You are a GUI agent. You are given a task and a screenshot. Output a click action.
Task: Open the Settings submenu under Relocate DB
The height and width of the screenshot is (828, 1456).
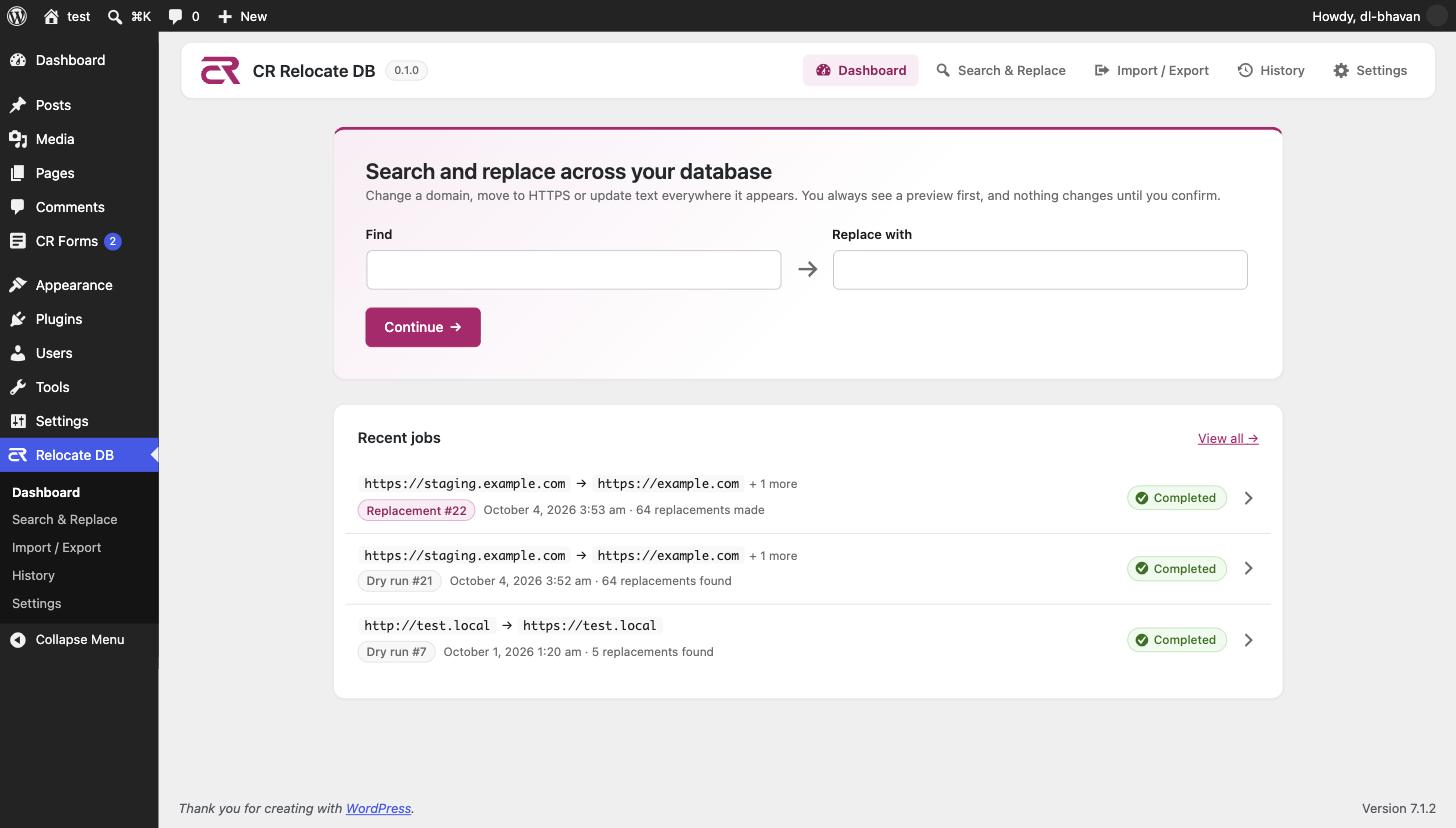click(37, 603)
